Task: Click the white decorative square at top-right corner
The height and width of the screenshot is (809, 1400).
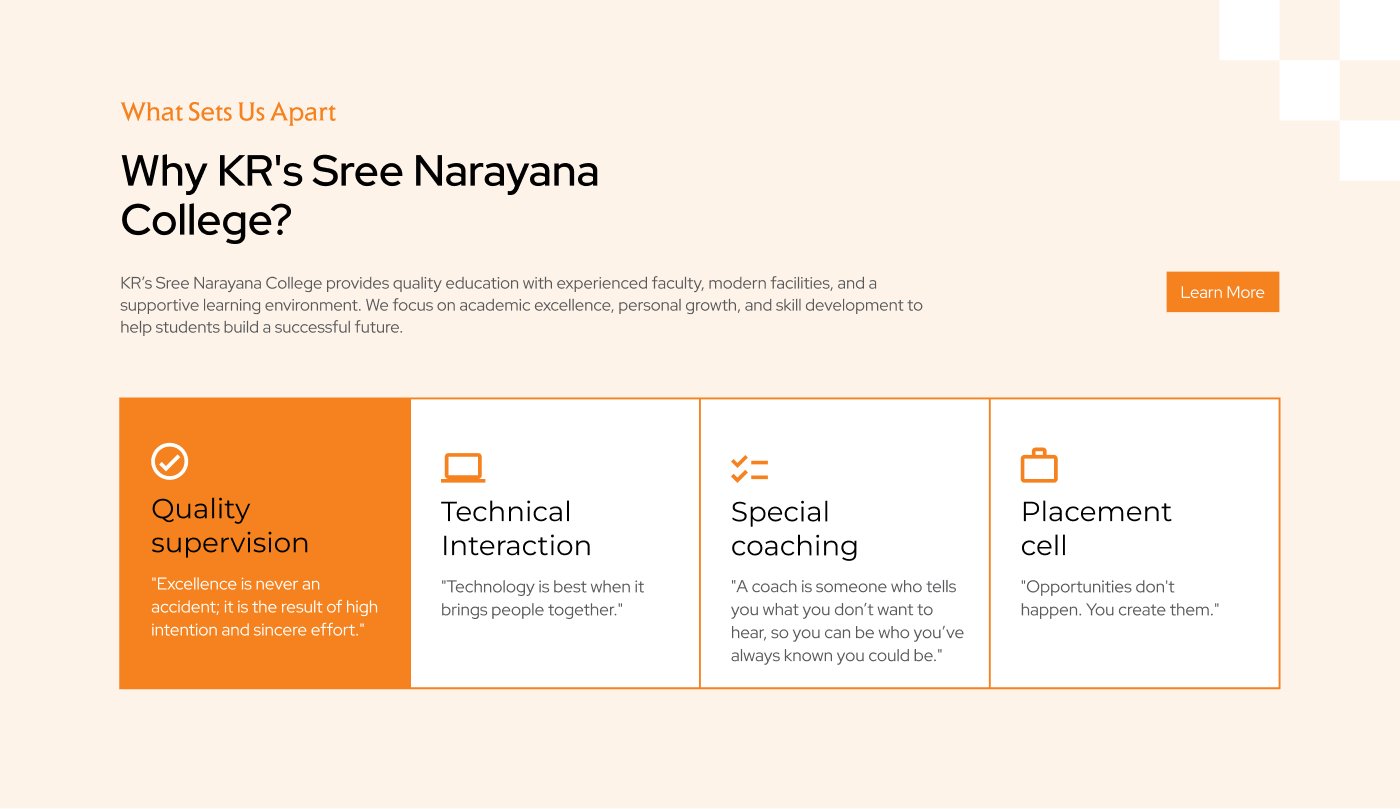Action: [x=1369, y=30]
